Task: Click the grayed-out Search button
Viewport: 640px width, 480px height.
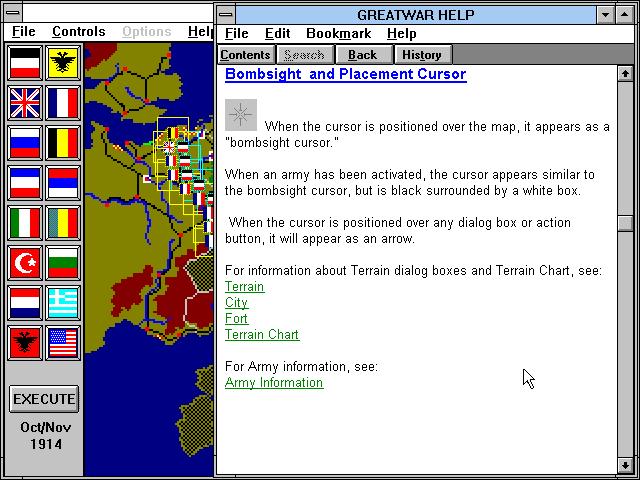Action: tap(304, 55)
